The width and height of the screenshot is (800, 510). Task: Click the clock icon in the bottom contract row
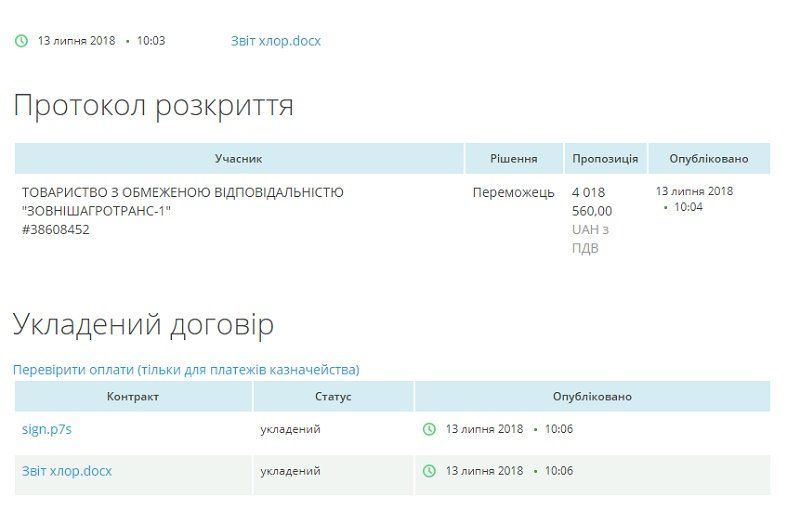pos(430,471)
